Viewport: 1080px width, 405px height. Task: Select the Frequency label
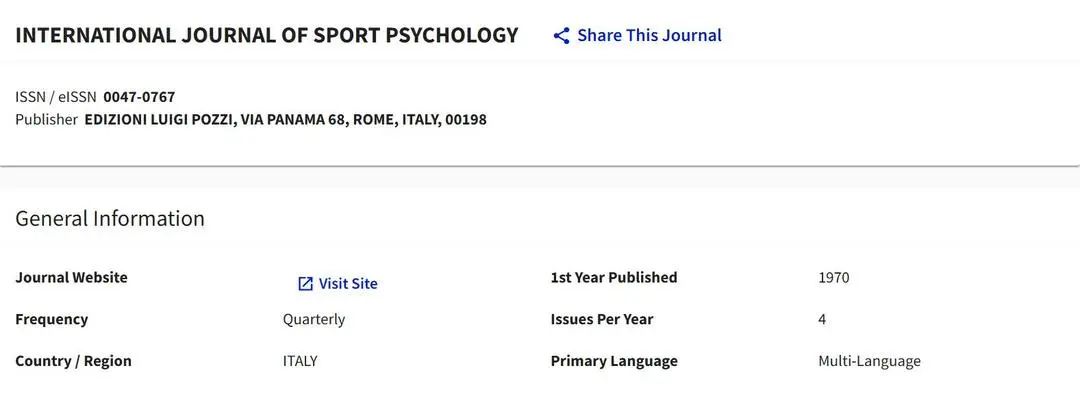pos(52,320)
